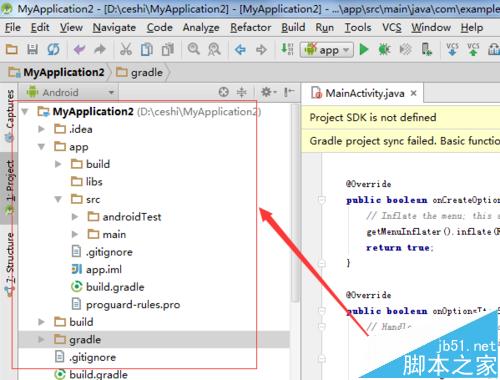Click the Open folder toolbar icon
The height and width of the screenshot is (380, 500).
coord(12,50)
